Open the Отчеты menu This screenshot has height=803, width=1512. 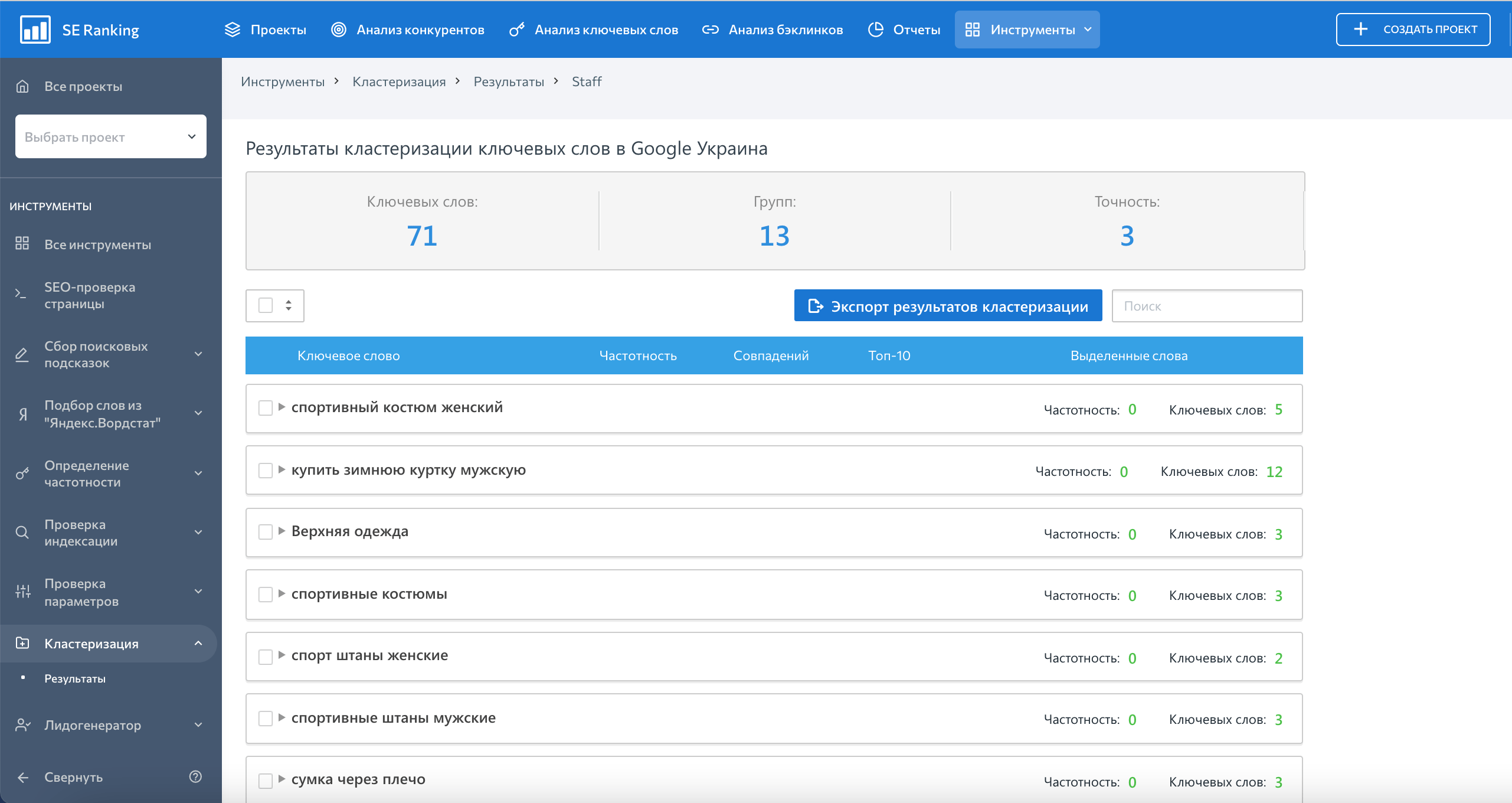[x=904, y=30]
